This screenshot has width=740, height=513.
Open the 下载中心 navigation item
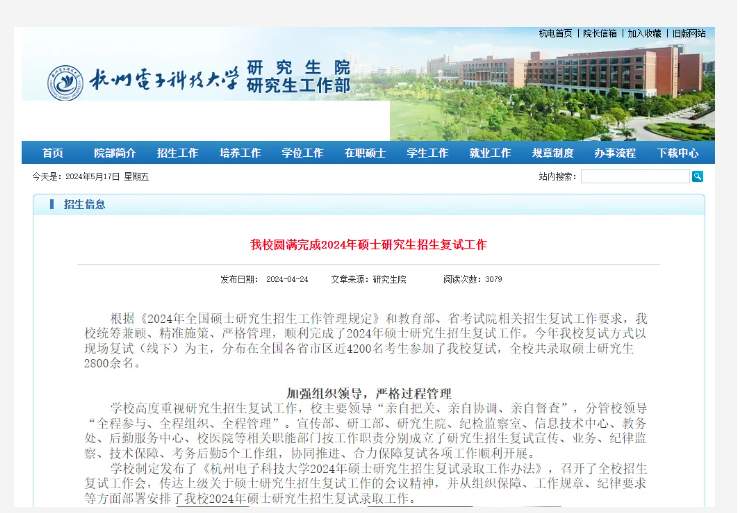pos(678,153)
